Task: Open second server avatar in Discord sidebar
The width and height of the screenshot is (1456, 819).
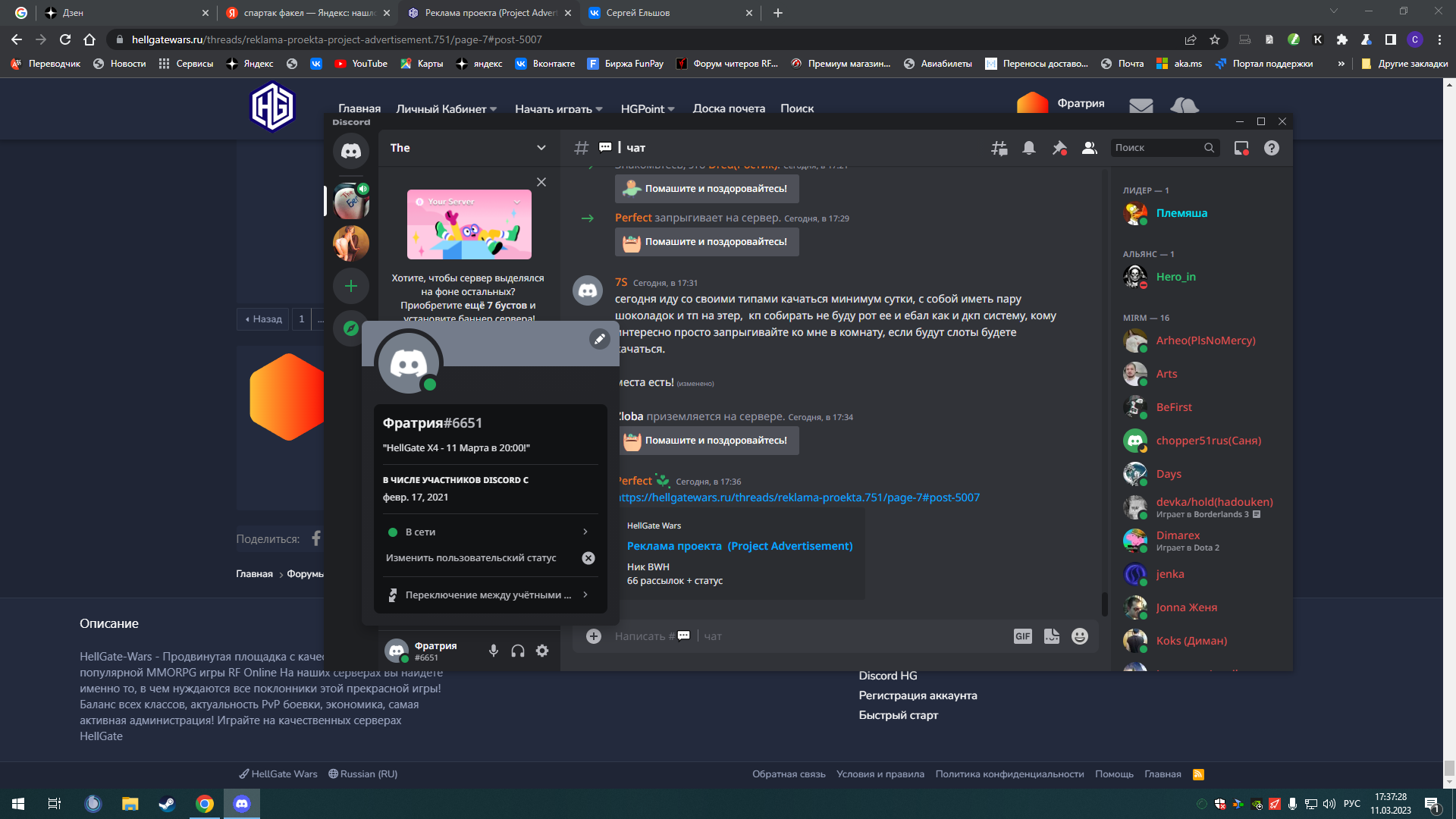Action: [x=351, y=243]
